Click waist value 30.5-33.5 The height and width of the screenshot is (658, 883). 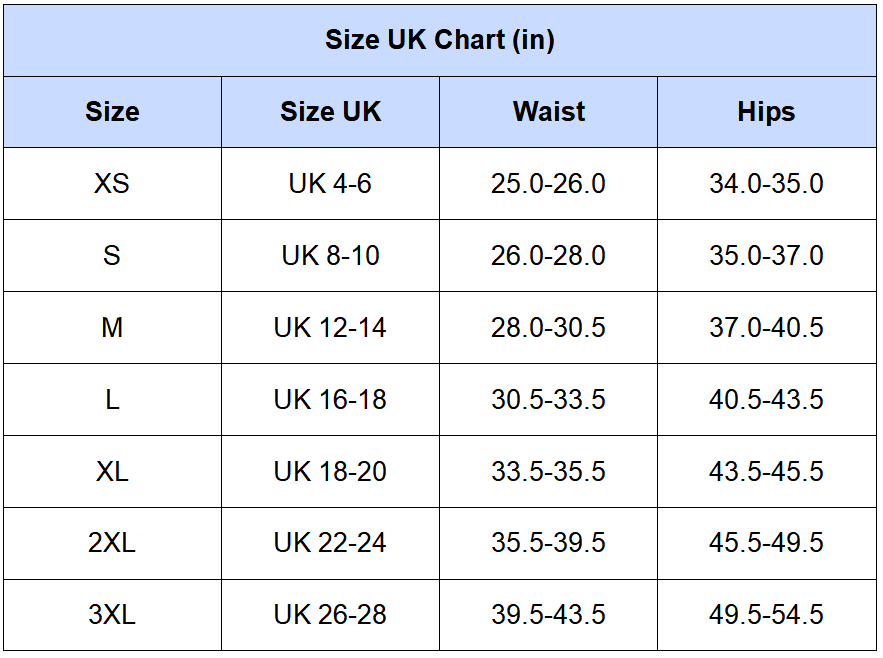(548, 399)
